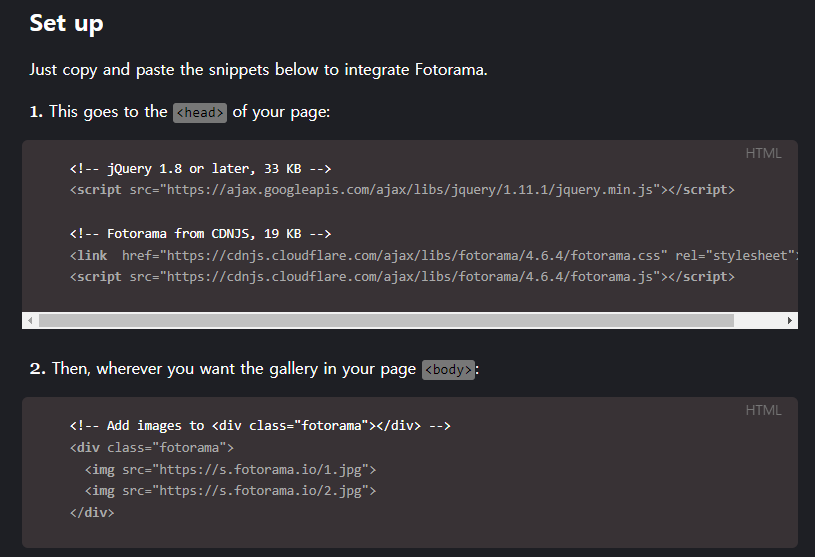Click the horizontal scrollbar thumb
Screen dimensions: 815x557
[386, 321]
